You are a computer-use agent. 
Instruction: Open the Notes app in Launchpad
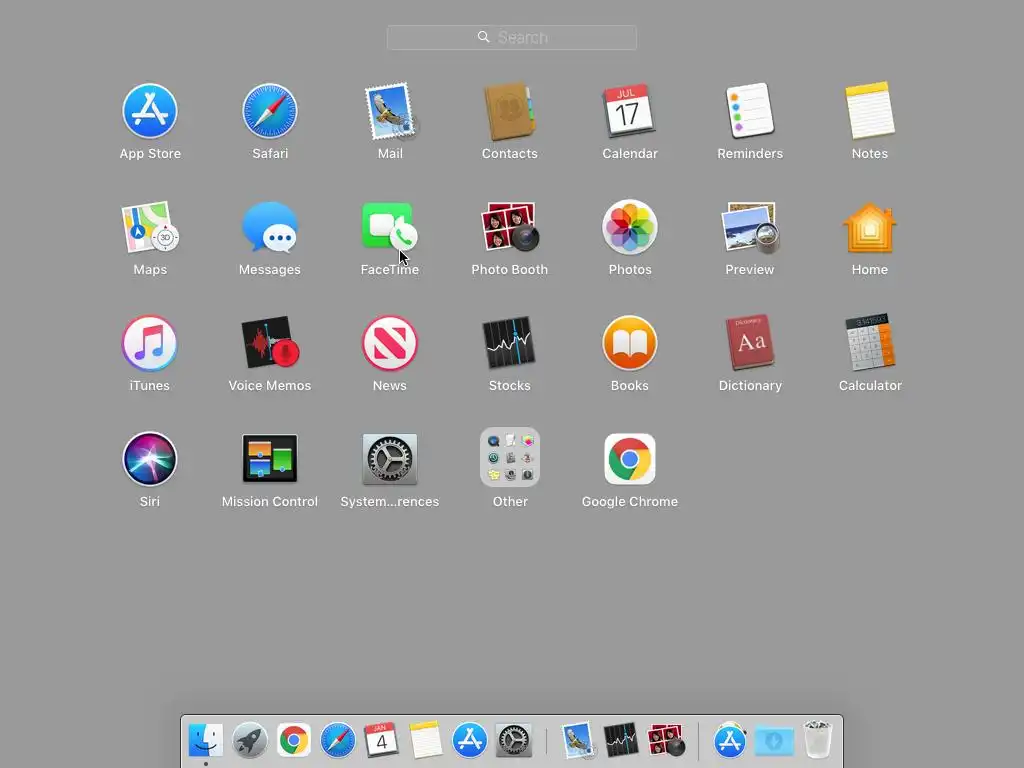point(869,111)
